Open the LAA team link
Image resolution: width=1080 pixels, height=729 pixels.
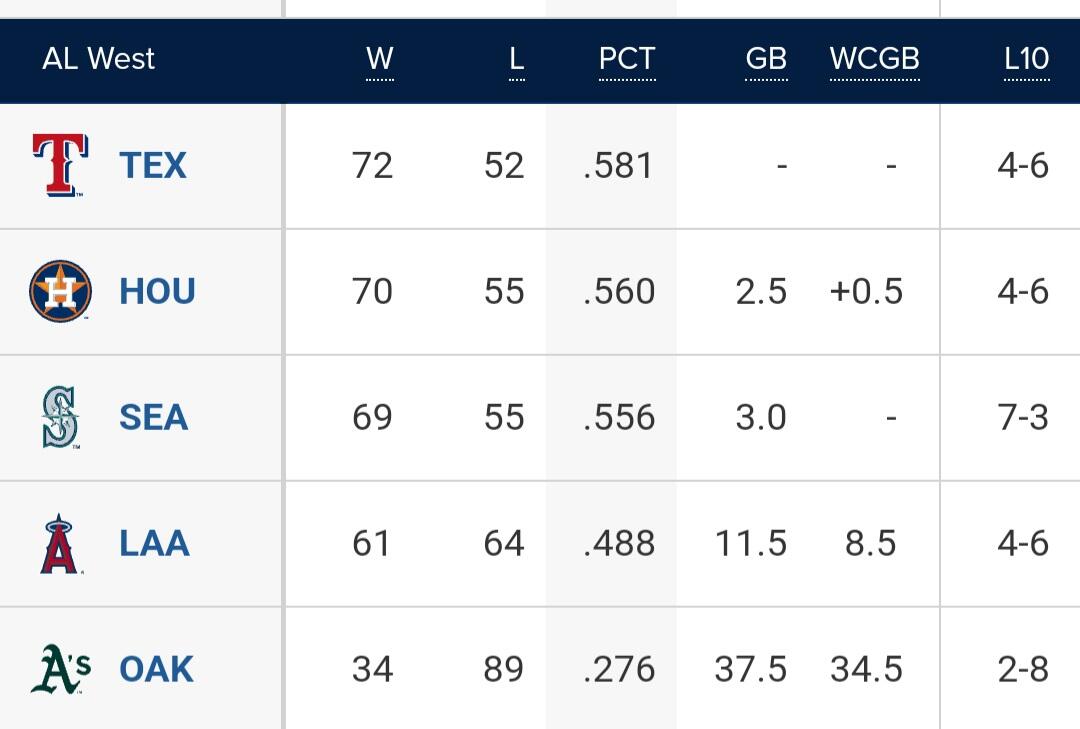pyautogui.click(x=154, y=543)
